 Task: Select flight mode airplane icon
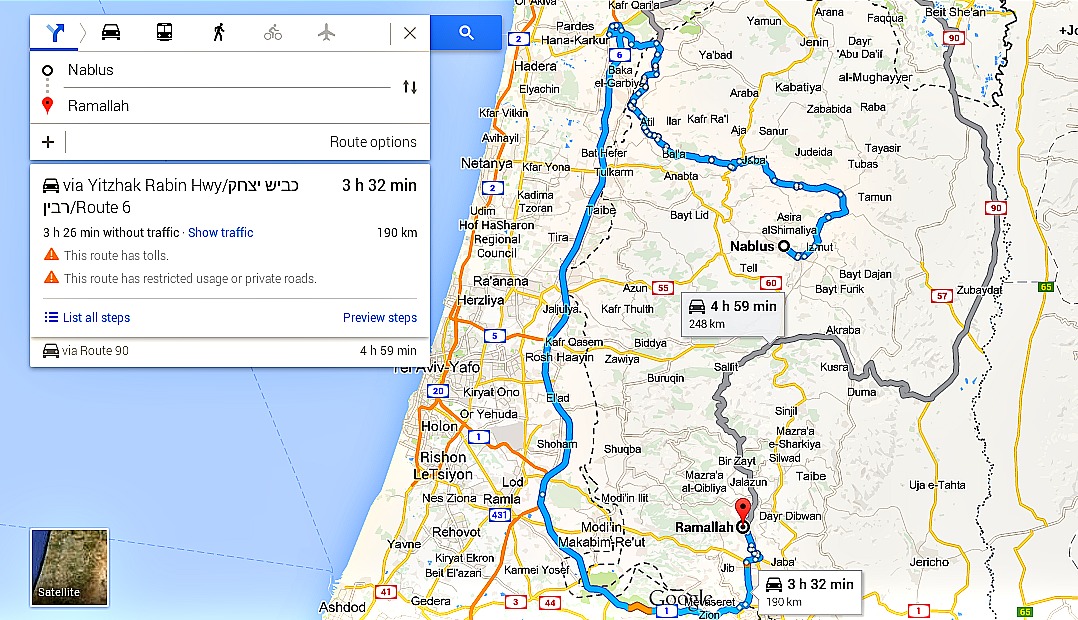click(x=327, y=32)
